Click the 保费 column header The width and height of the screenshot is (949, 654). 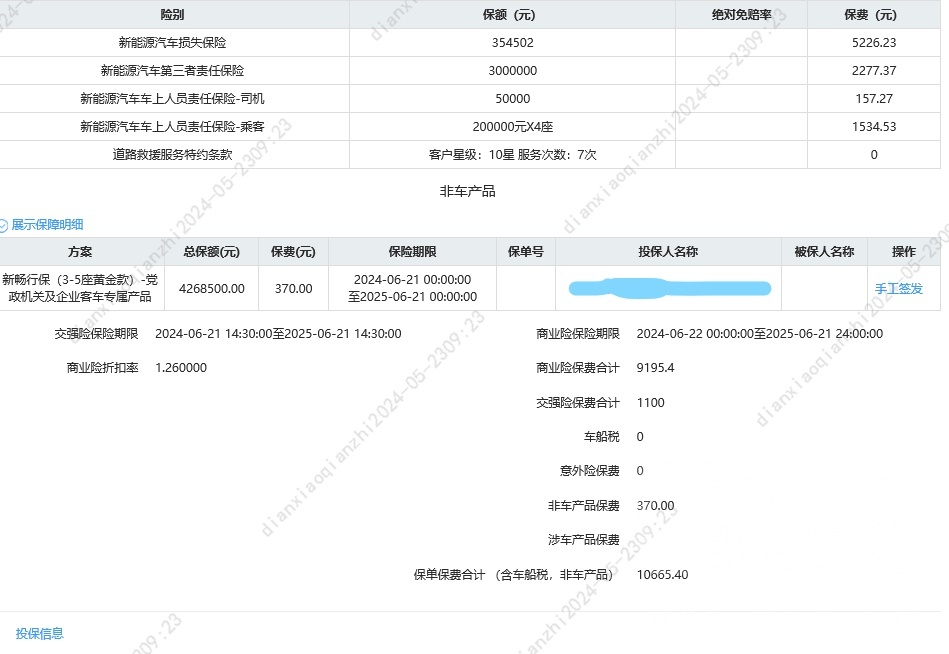[x=872, y=13]
